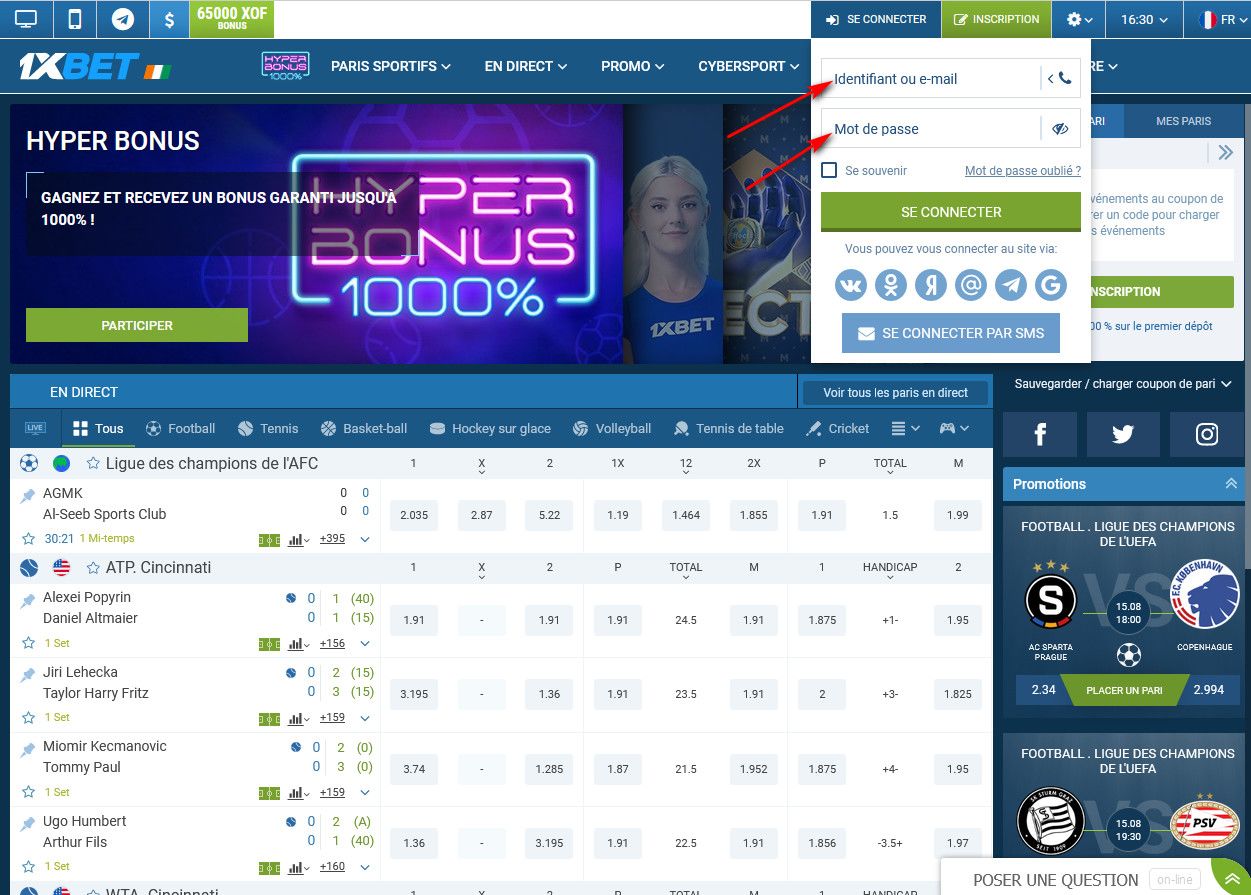Sign in with Telegram circle icon
Screen dimensions: 1251x895
coord(1011,285)
